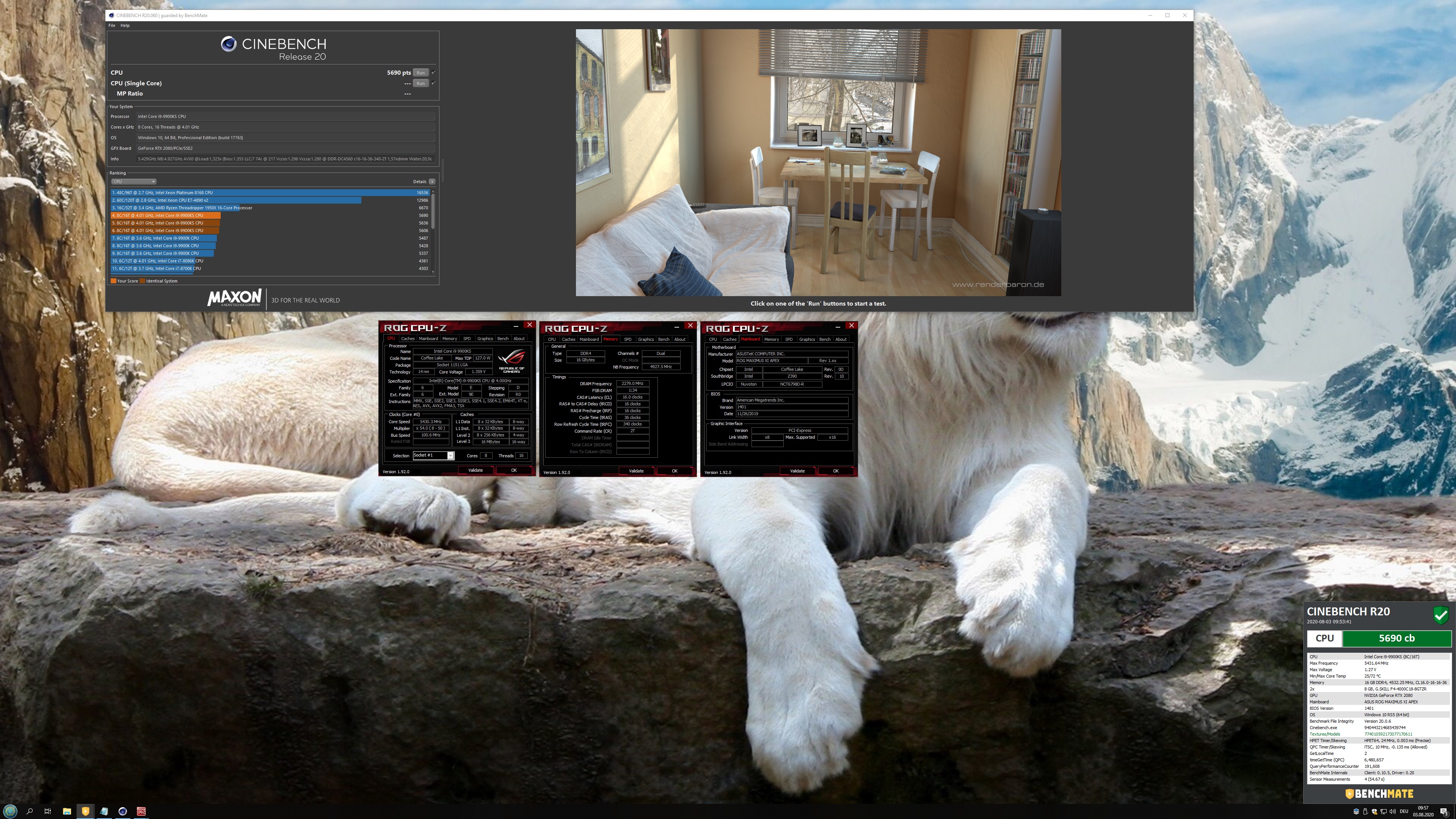Open SPD tab in first CPU-Z window

click(467, 339)
